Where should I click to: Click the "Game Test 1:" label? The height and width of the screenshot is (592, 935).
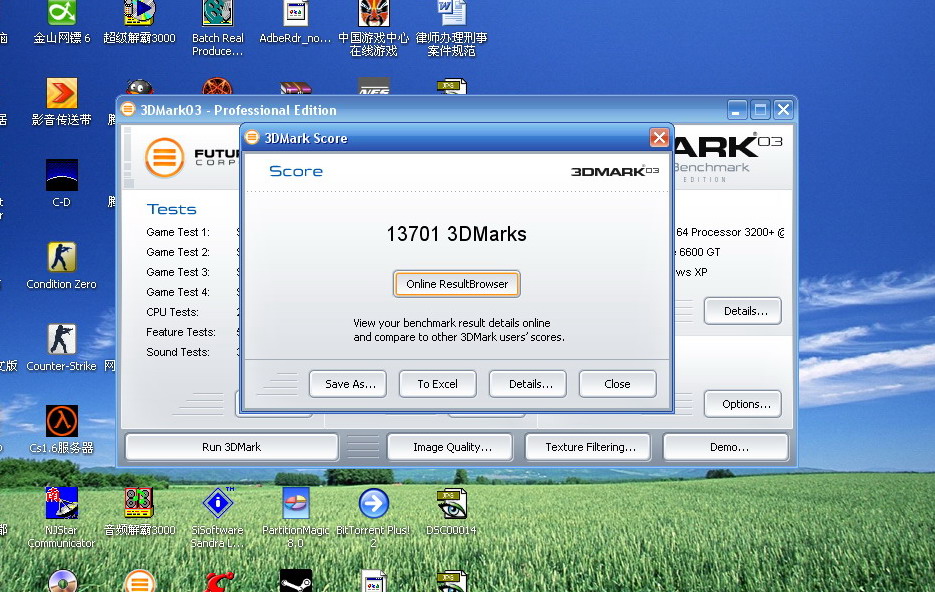click(x=178, y=233)
